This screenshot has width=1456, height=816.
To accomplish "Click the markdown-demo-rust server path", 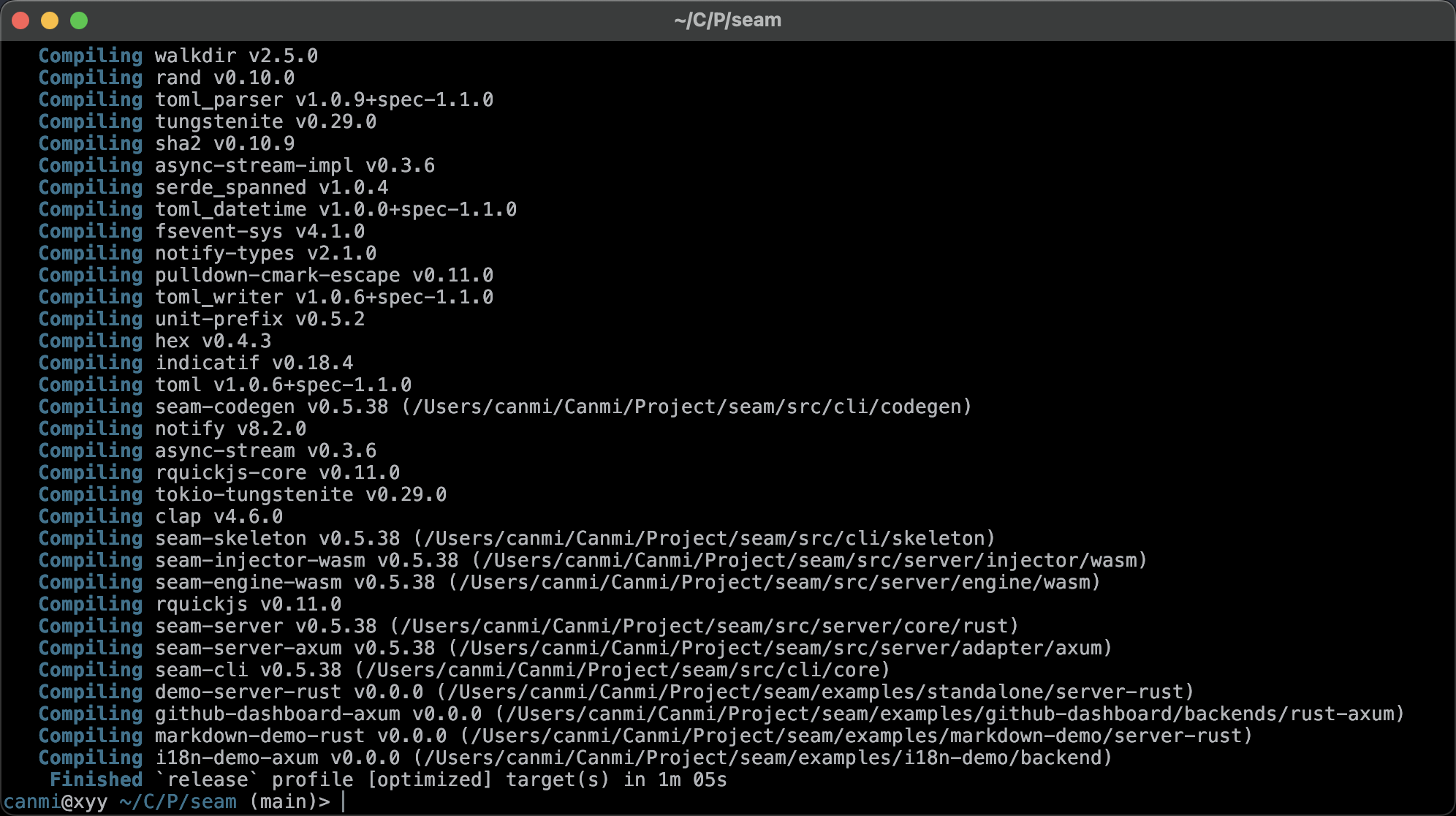I will [856, 736].
